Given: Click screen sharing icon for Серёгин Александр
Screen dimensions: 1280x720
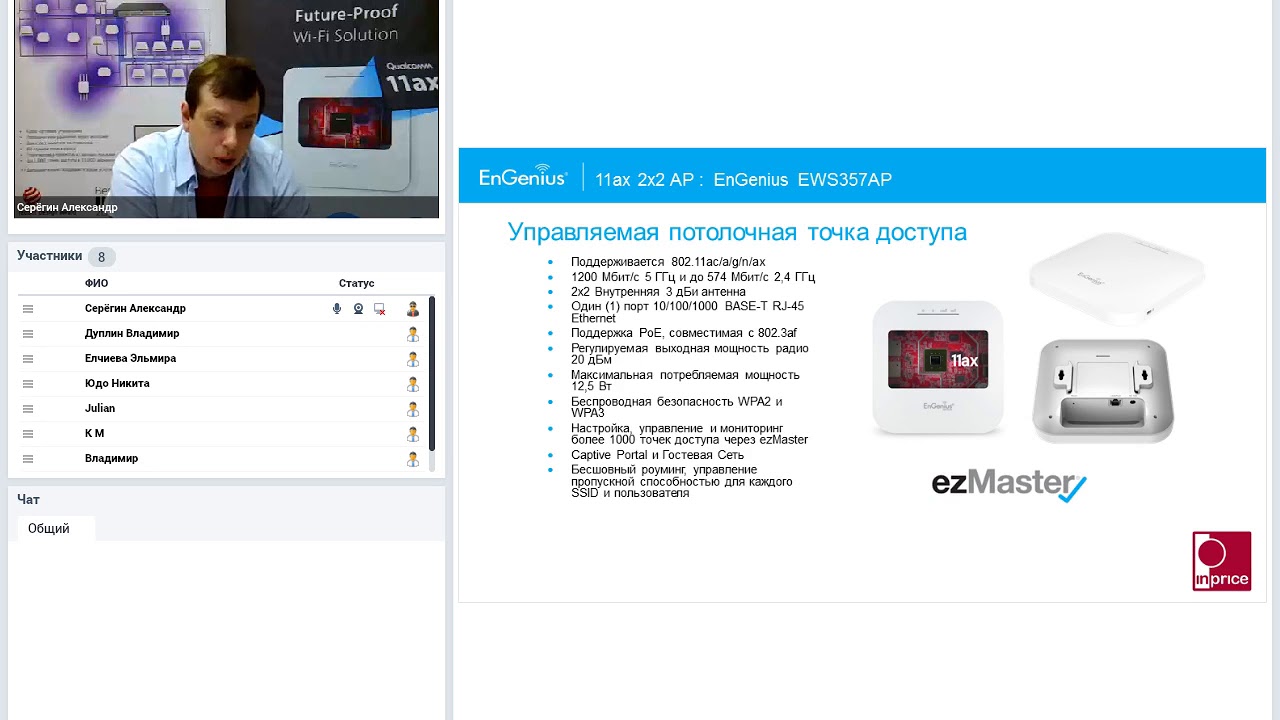Looking at the screenshot, I should (379, 309).
